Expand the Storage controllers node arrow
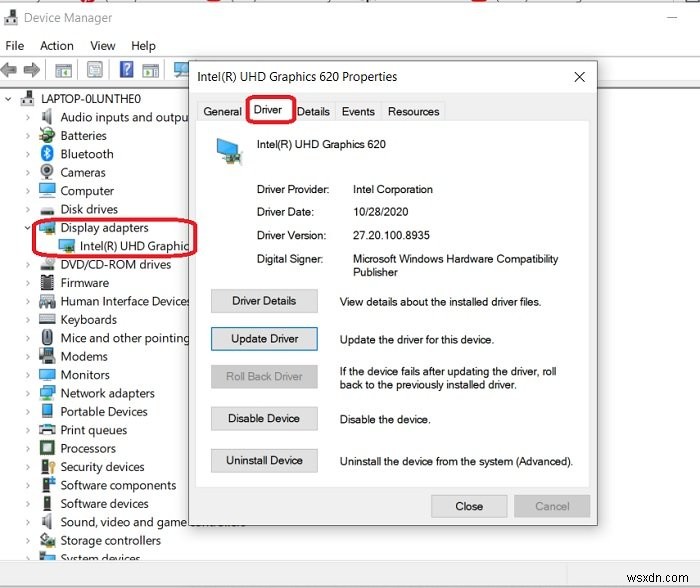The image size is (700, 588). pyautogui.click(x=28, y=541)
